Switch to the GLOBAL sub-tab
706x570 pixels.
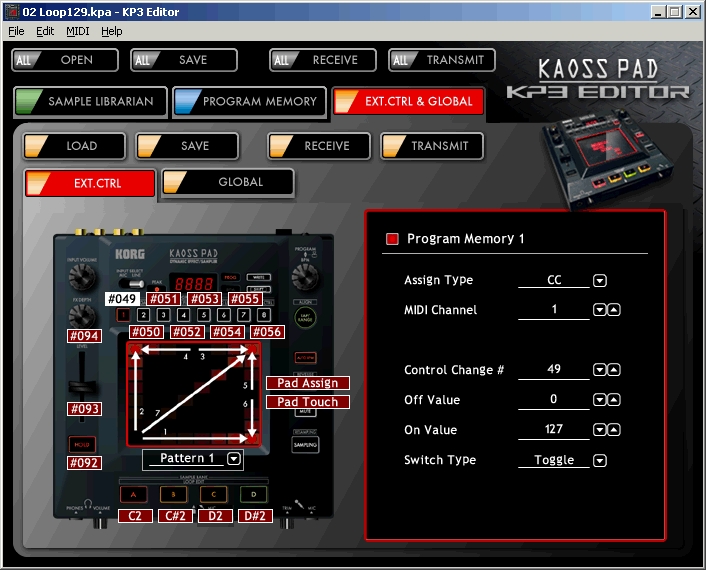(228, 182)
